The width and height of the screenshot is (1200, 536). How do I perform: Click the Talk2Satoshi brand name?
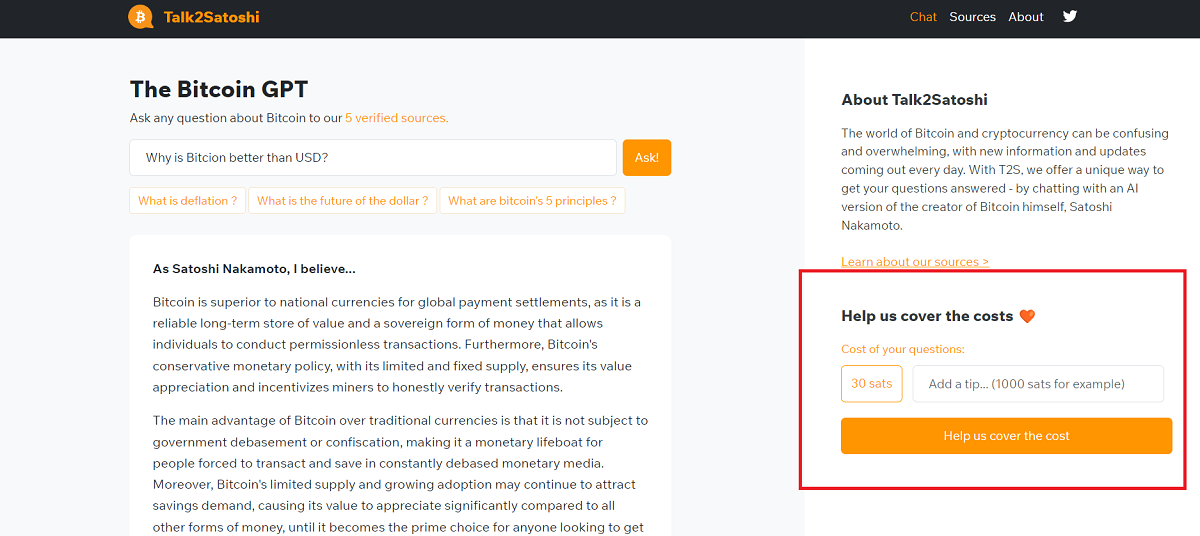212,17
